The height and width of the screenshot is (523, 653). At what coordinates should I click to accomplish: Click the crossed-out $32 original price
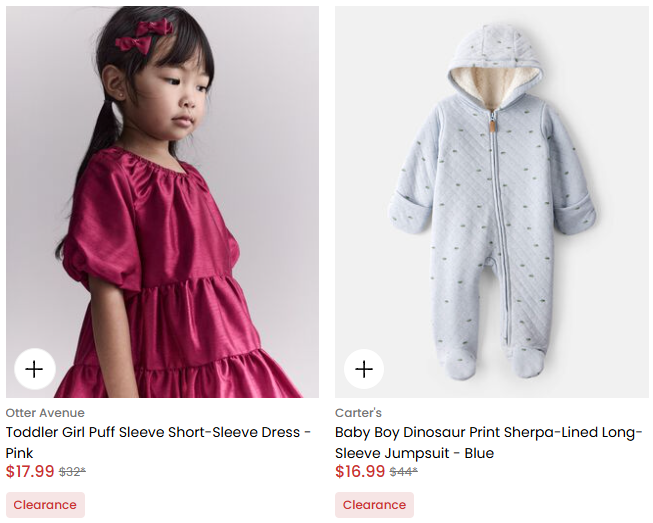tap(72, 472)
